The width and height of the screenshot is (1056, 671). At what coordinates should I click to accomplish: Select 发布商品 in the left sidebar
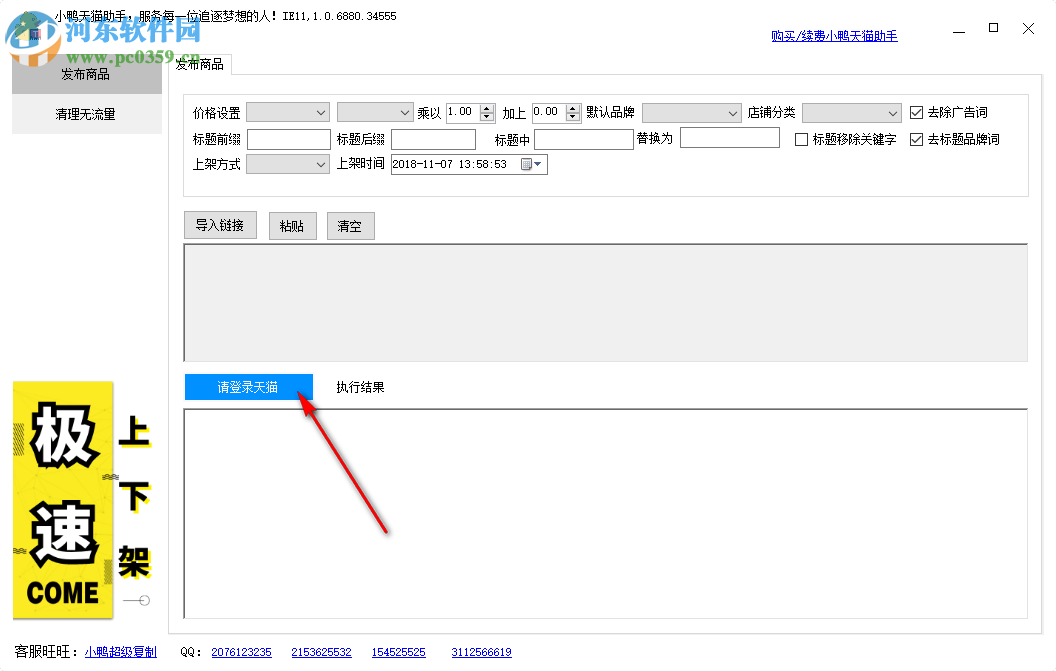click(86, 74)
